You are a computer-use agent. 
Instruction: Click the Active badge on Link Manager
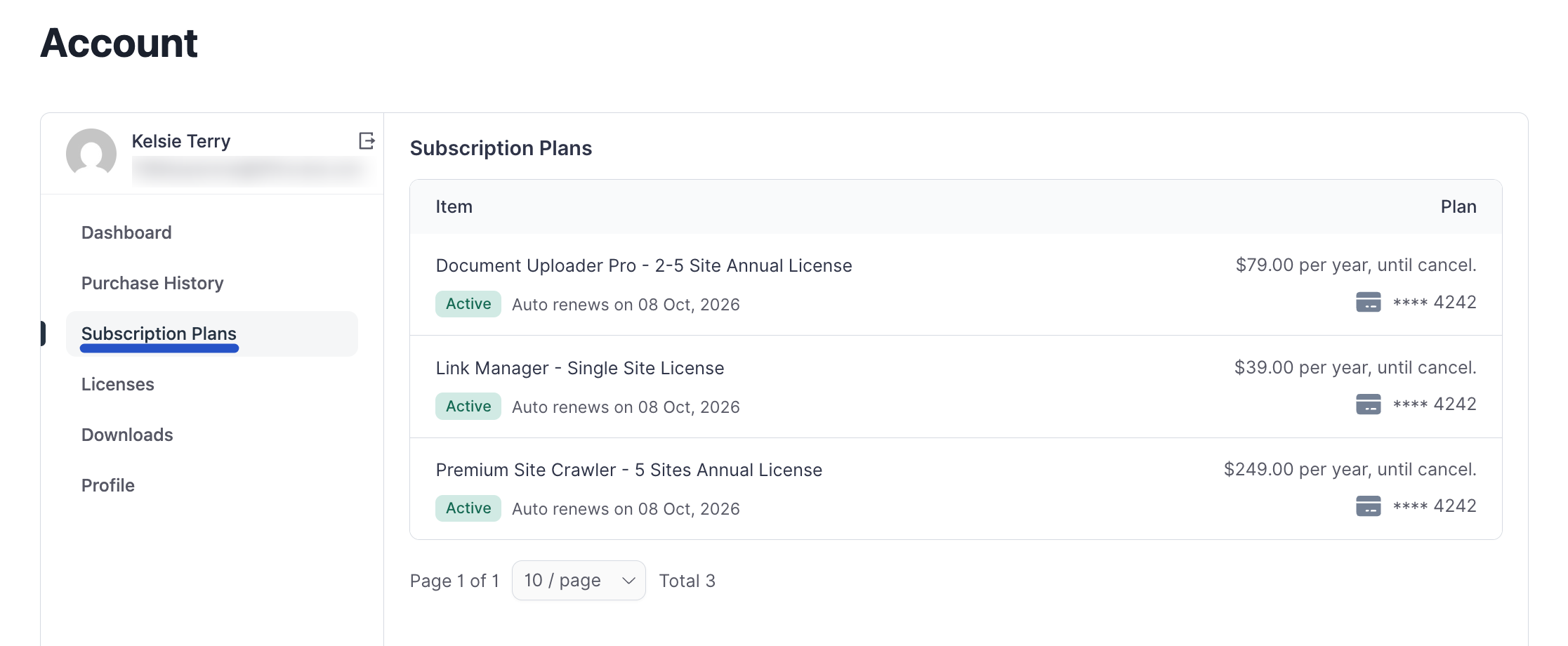point(468,406)
